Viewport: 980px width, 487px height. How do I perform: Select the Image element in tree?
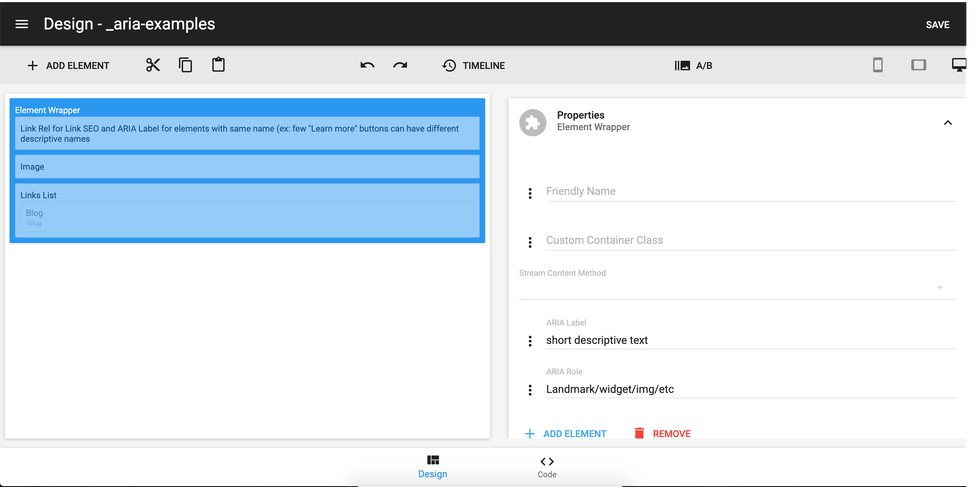click(247, 167)
